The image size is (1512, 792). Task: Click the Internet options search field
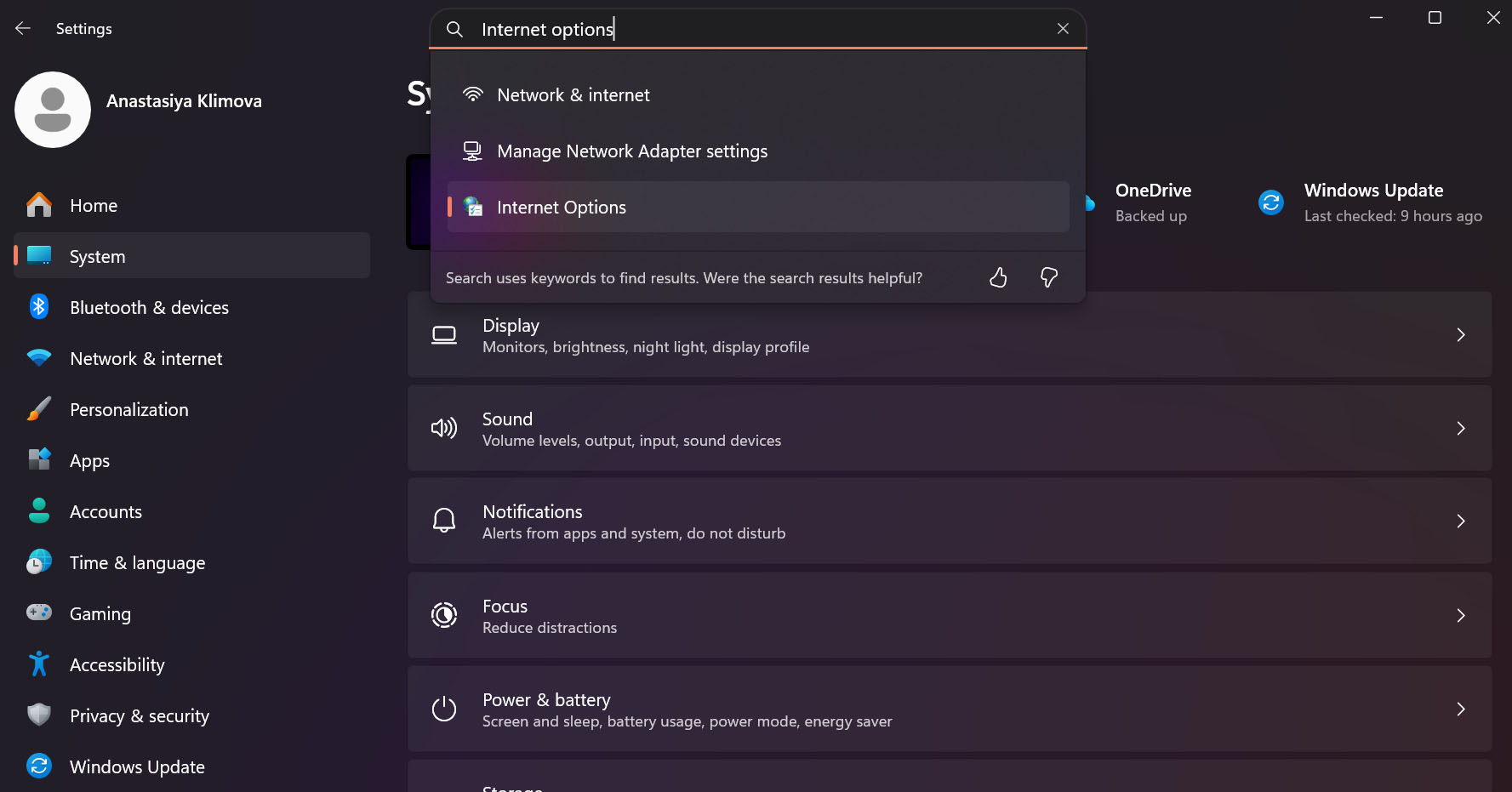pyautogui.click(x=758, y=29)
